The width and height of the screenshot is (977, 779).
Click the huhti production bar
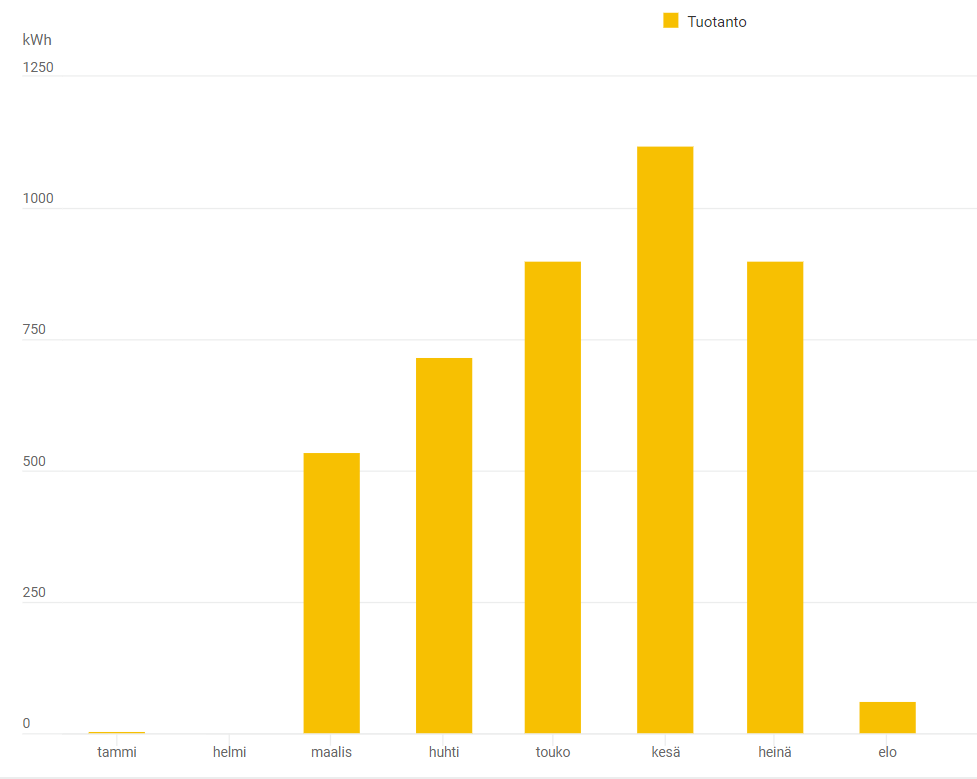[x=444, y=545]
